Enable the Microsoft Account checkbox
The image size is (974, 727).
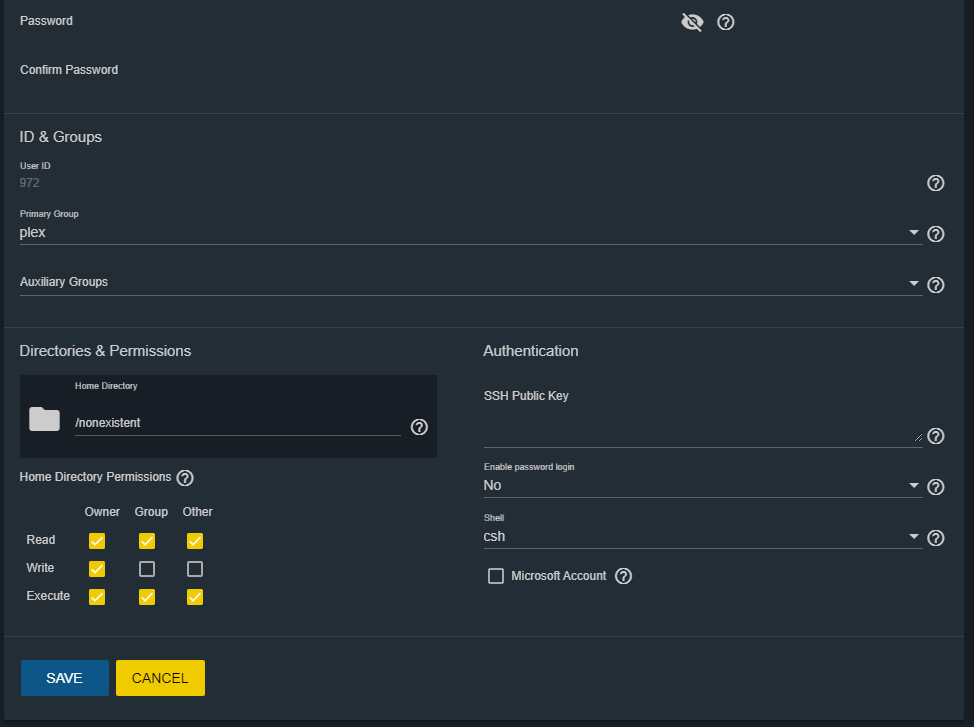[496, 576]
